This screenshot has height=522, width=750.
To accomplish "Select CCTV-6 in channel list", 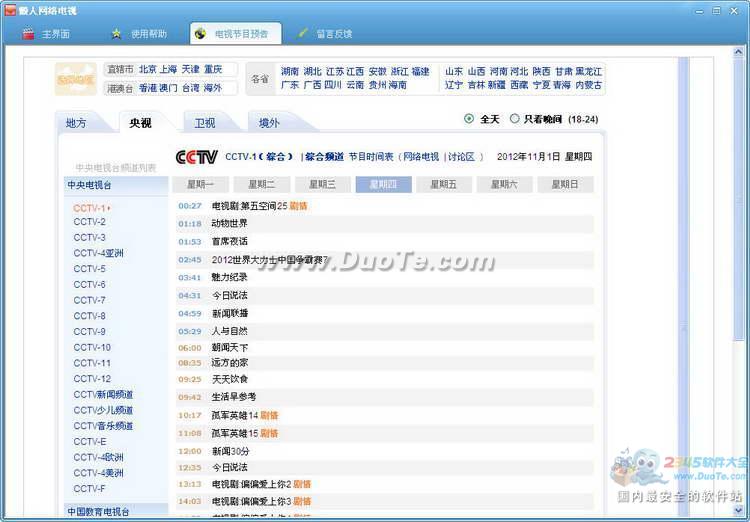I will pos(89,285).
